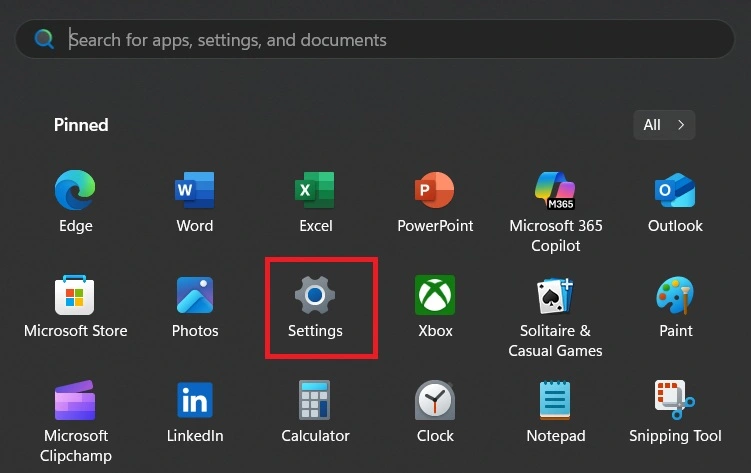
Task: Launch the Paint app
Action: point(675,296)
